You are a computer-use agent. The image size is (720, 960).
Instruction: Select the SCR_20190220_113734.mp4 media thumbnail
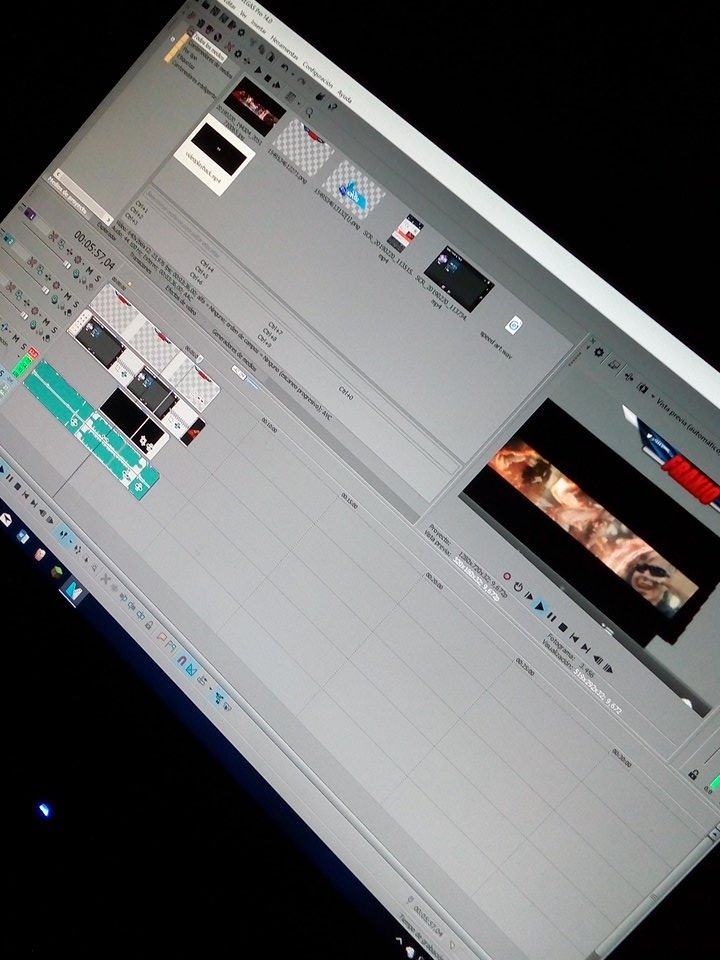(459, 279)
